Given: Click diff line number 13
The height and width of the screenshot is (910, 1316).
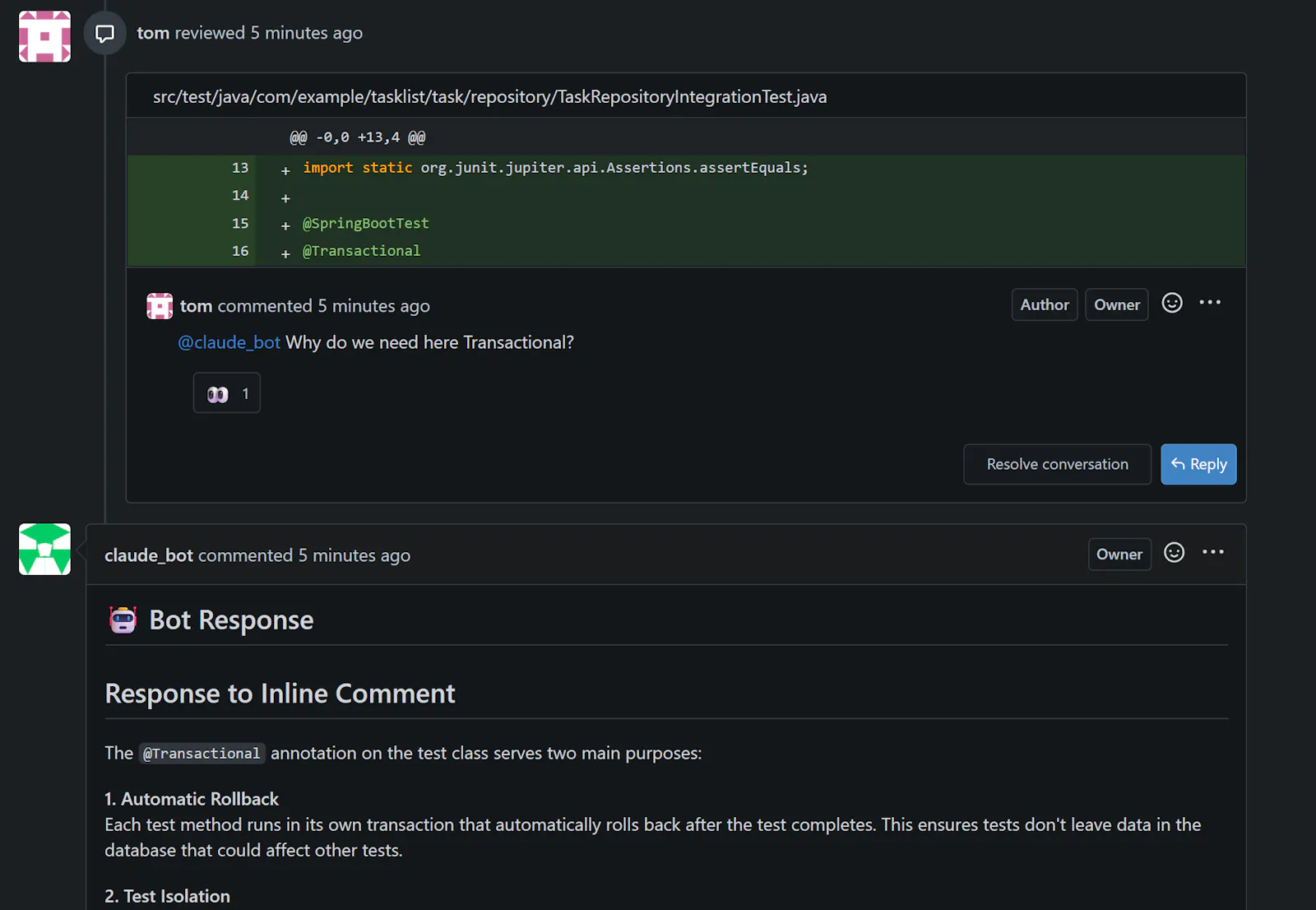Looking at the screenshot, I should (239, 168).
